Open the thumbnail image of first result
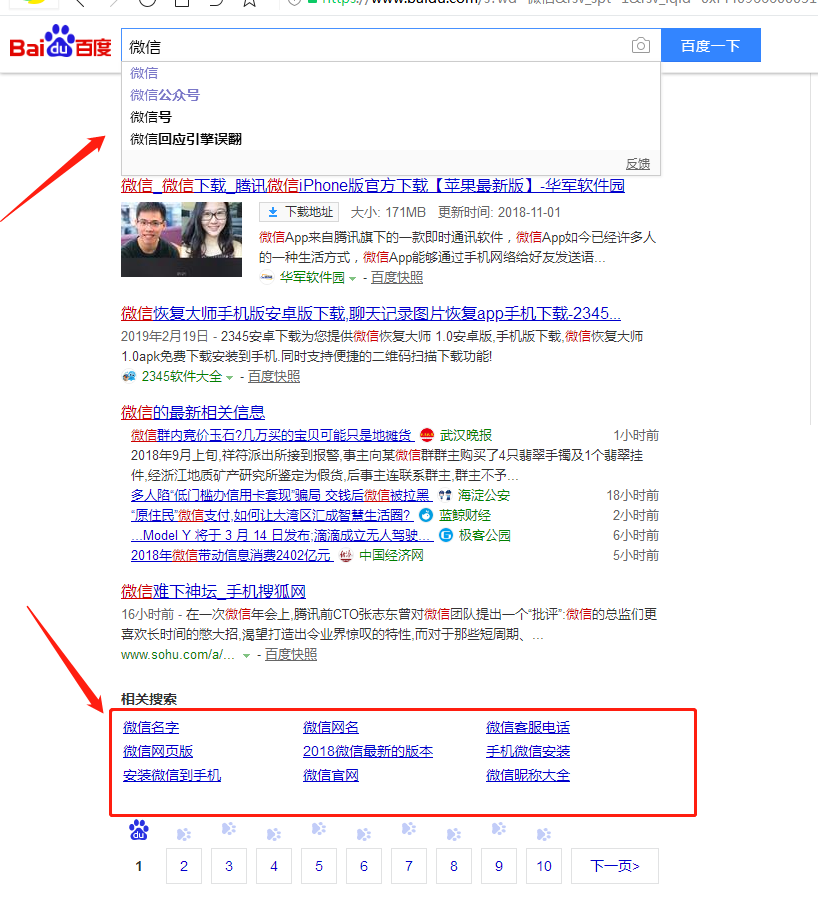 click(x=181, y=239)
